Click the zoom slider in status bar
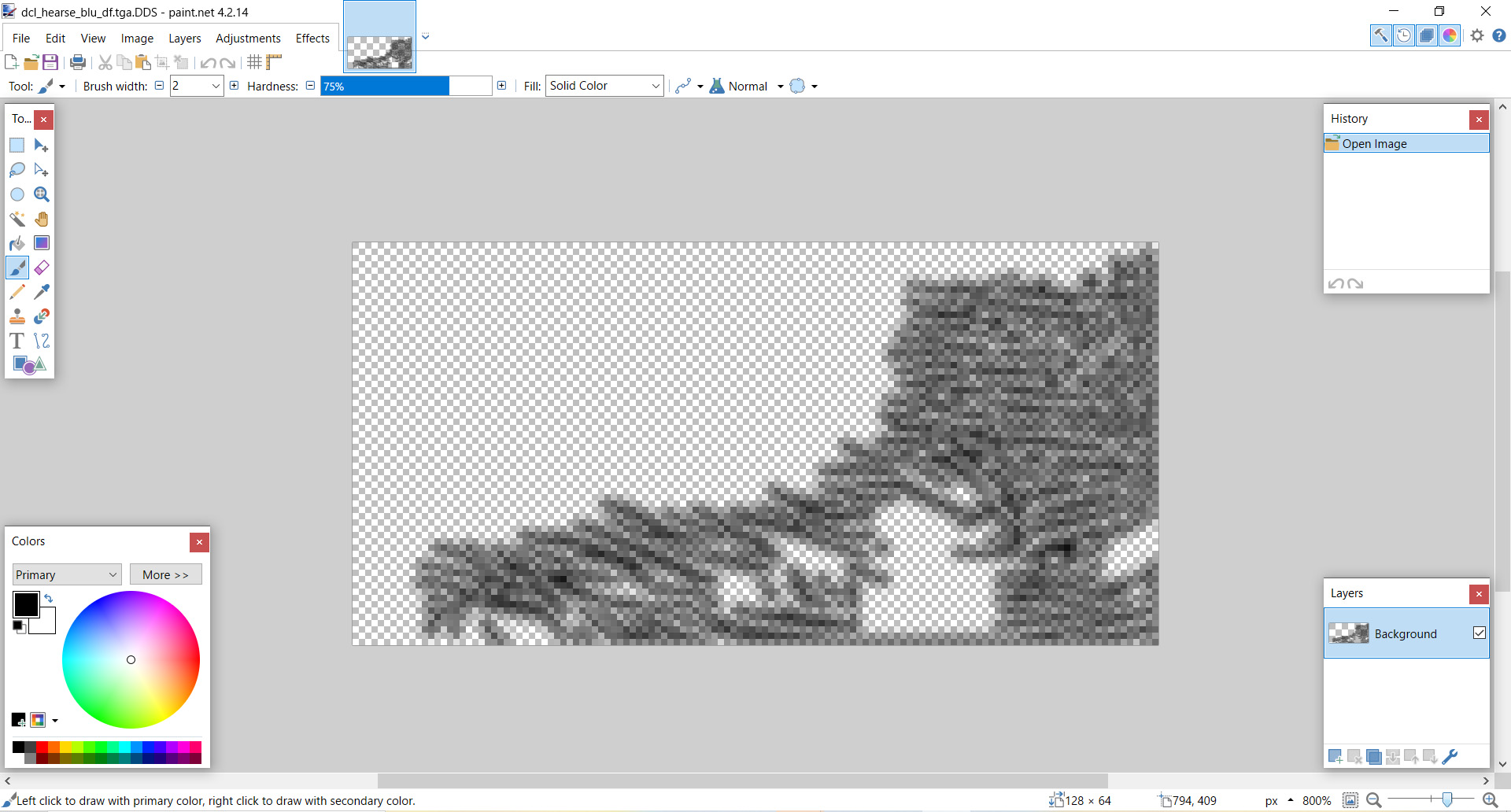Image resolution: width=1511 pixels, height=812 pixels. [1432, 800]
